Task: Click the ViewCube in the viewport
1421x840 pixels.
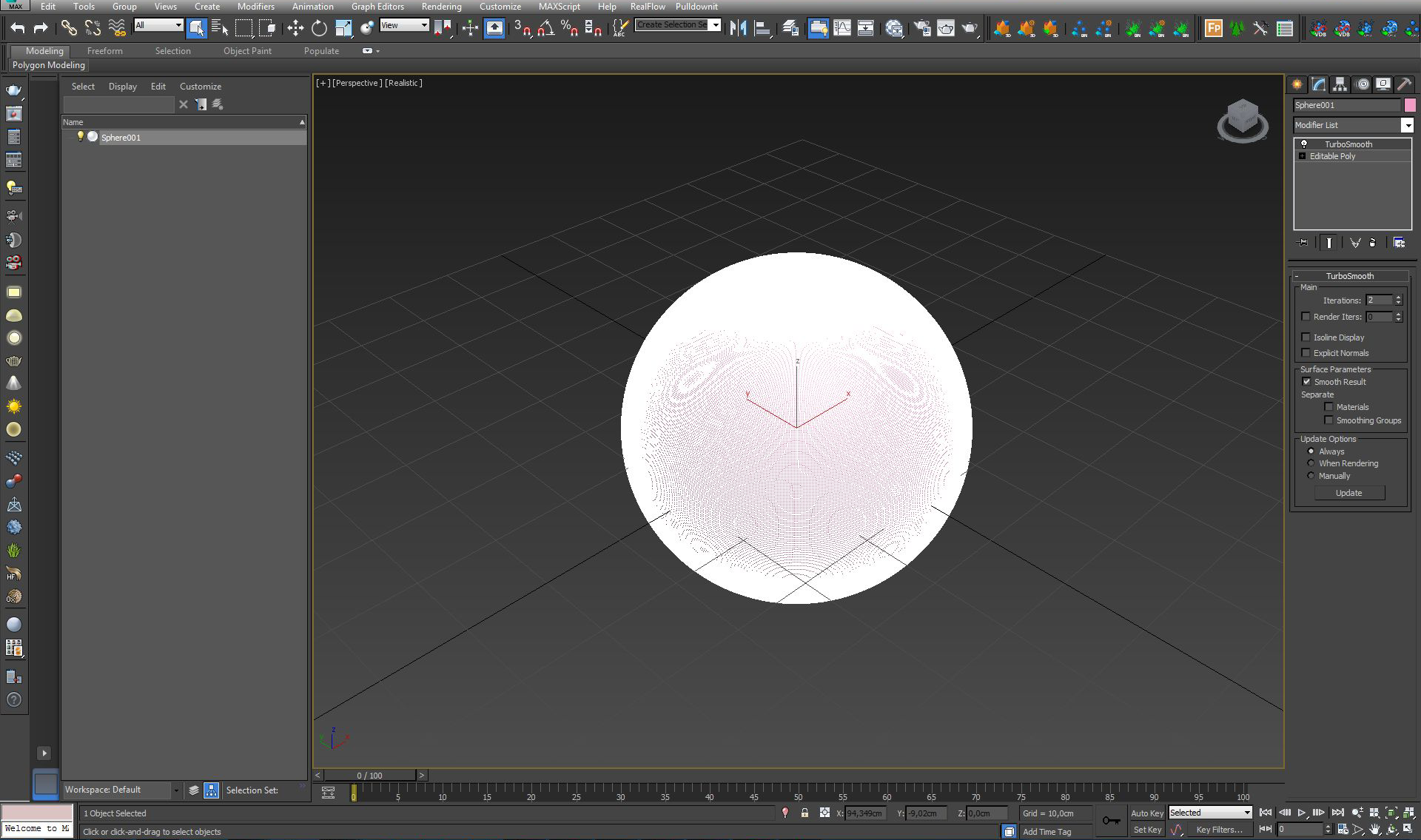Action: 1243,121
